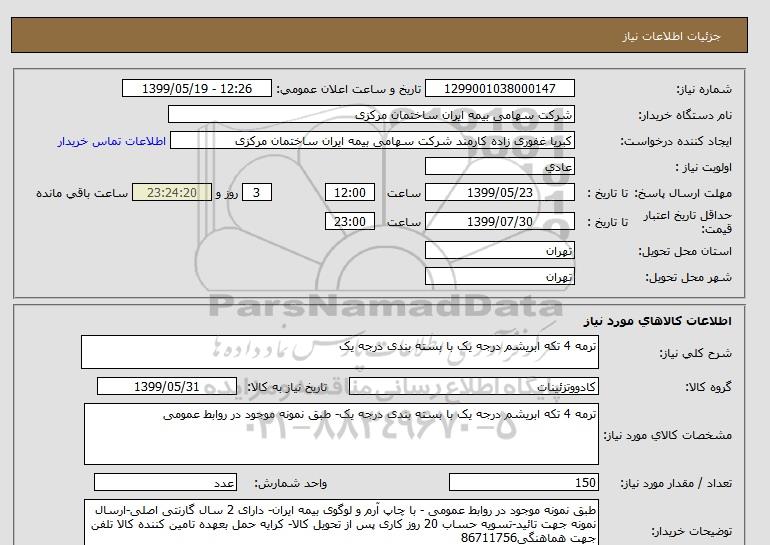Screen dimensions: 770x545
Task: Click the need number field 1299001038000147
Action: (499, 88)
